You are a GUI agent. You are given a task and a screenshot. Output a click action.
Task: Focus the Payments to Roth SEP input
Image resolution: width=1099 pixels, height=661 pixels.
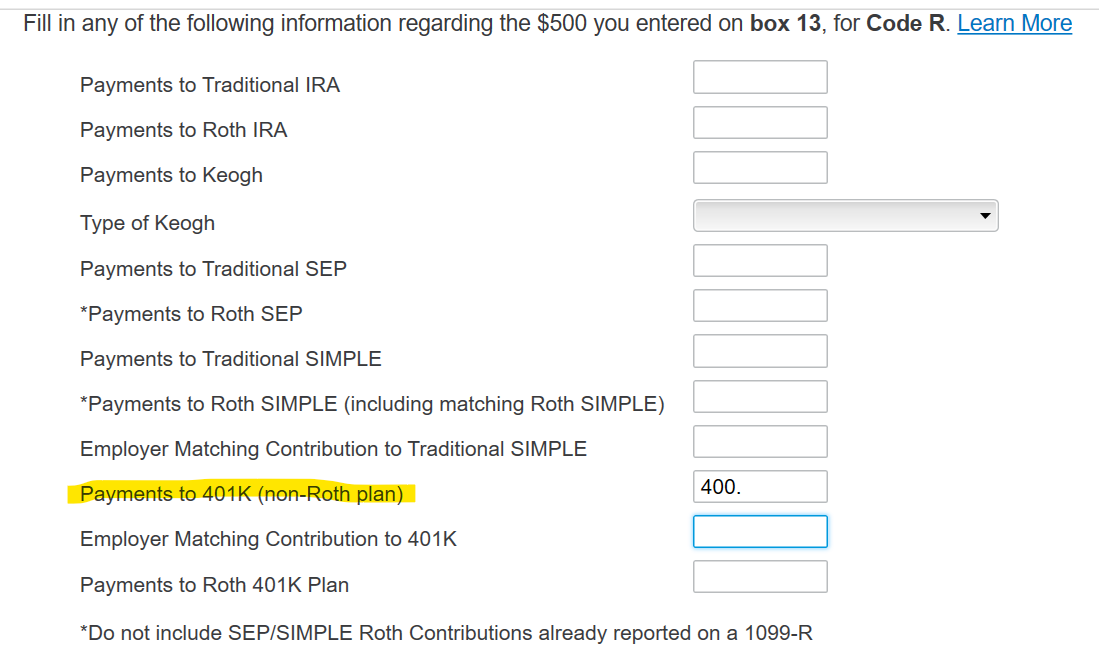click(x=760, y=305)
